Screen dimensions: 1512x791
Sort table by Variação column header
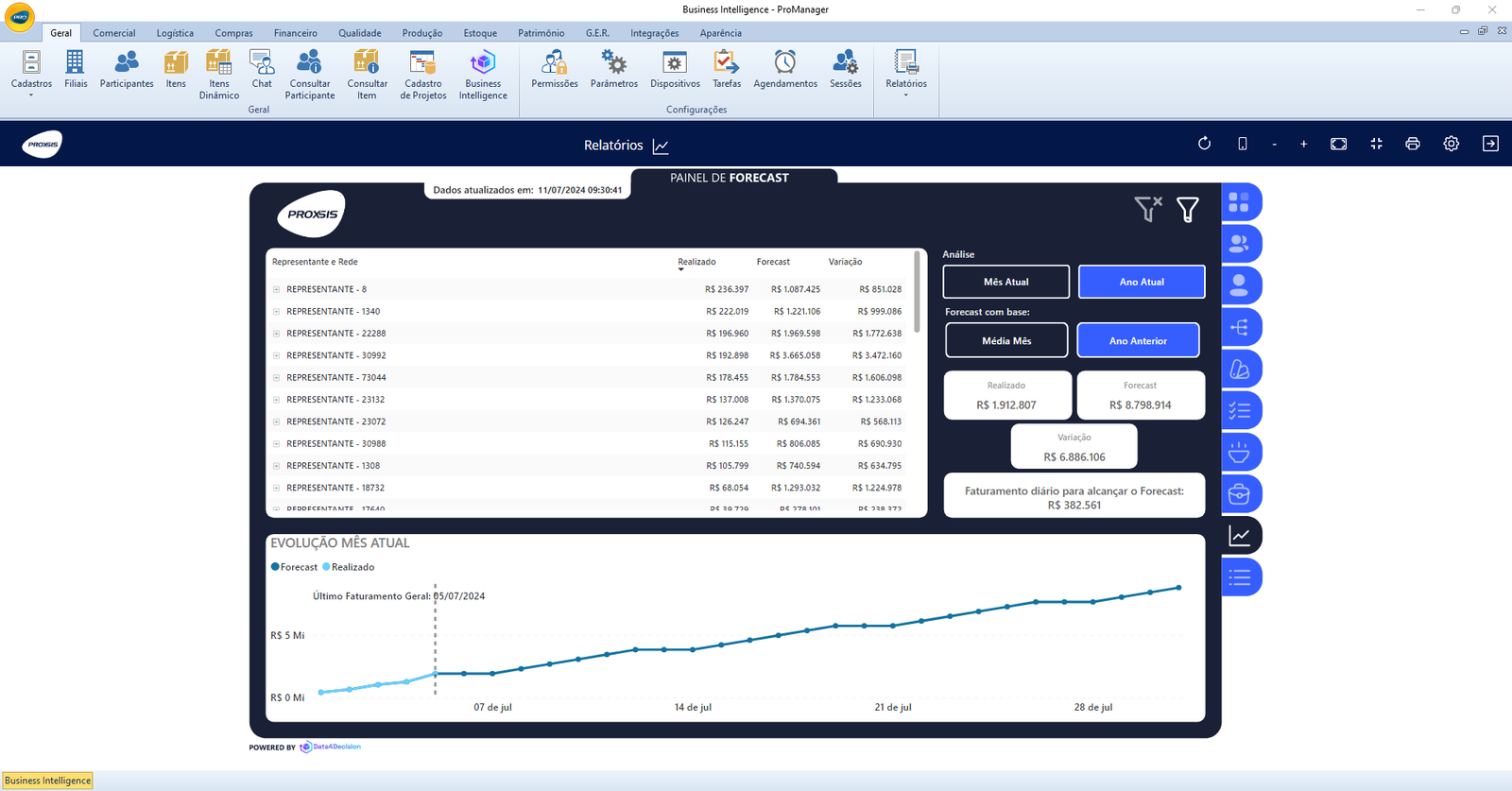(845, 262)
